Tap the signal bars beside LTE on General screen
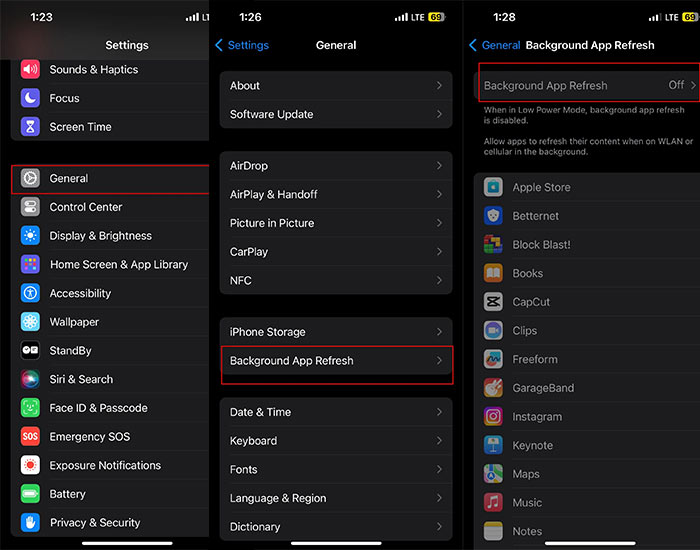 click(x=401, y=17)
